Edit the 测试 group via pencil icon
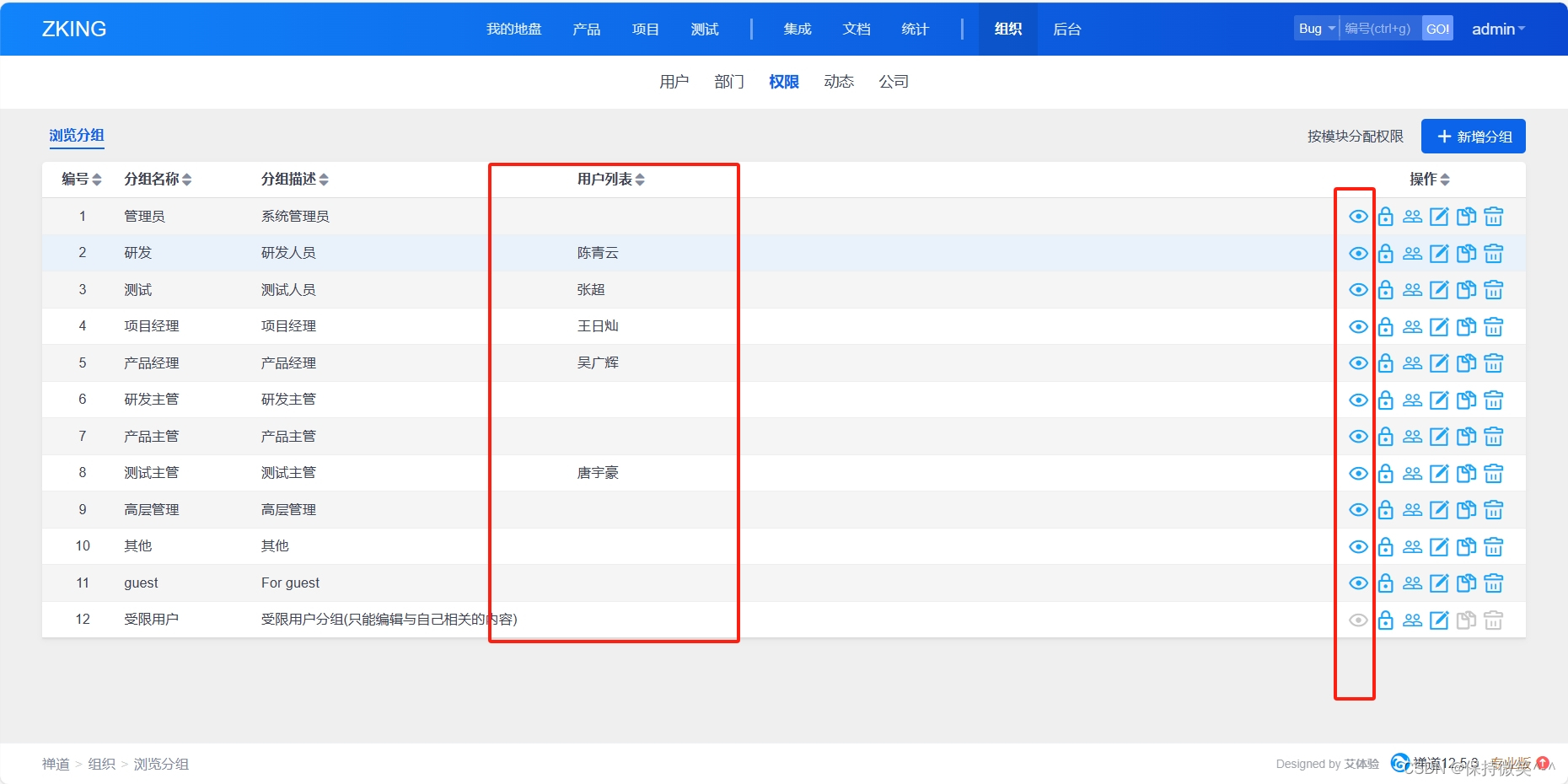 click(x=1439, y=290)
